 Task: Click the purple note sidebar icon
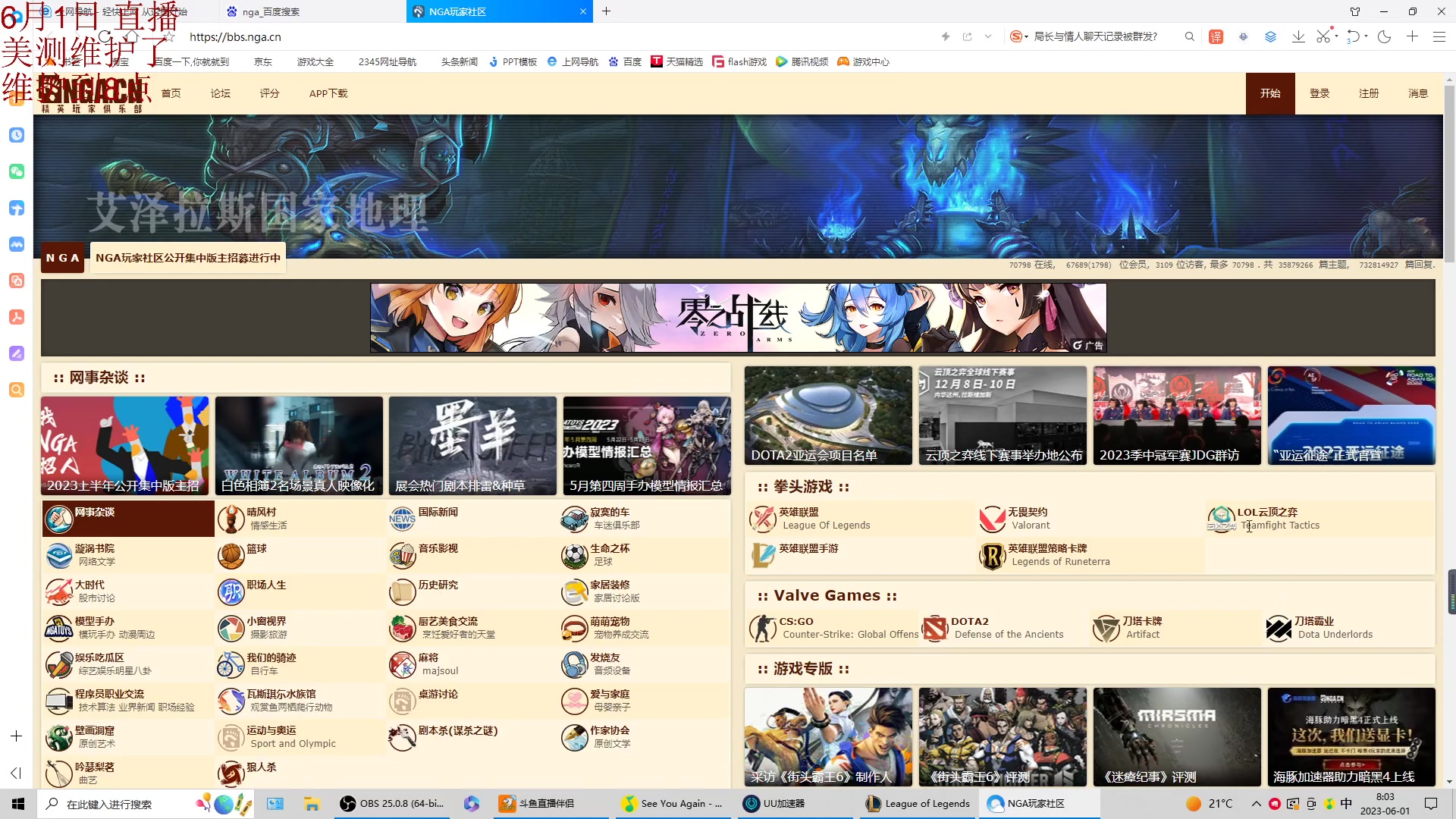[x=17, y=353]
